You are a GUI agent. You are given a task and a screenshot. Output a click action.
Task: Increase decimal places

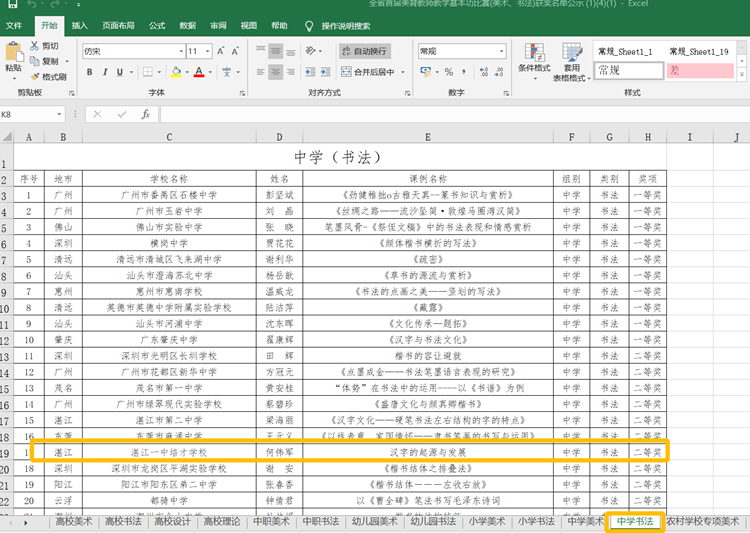pos(484,72)
